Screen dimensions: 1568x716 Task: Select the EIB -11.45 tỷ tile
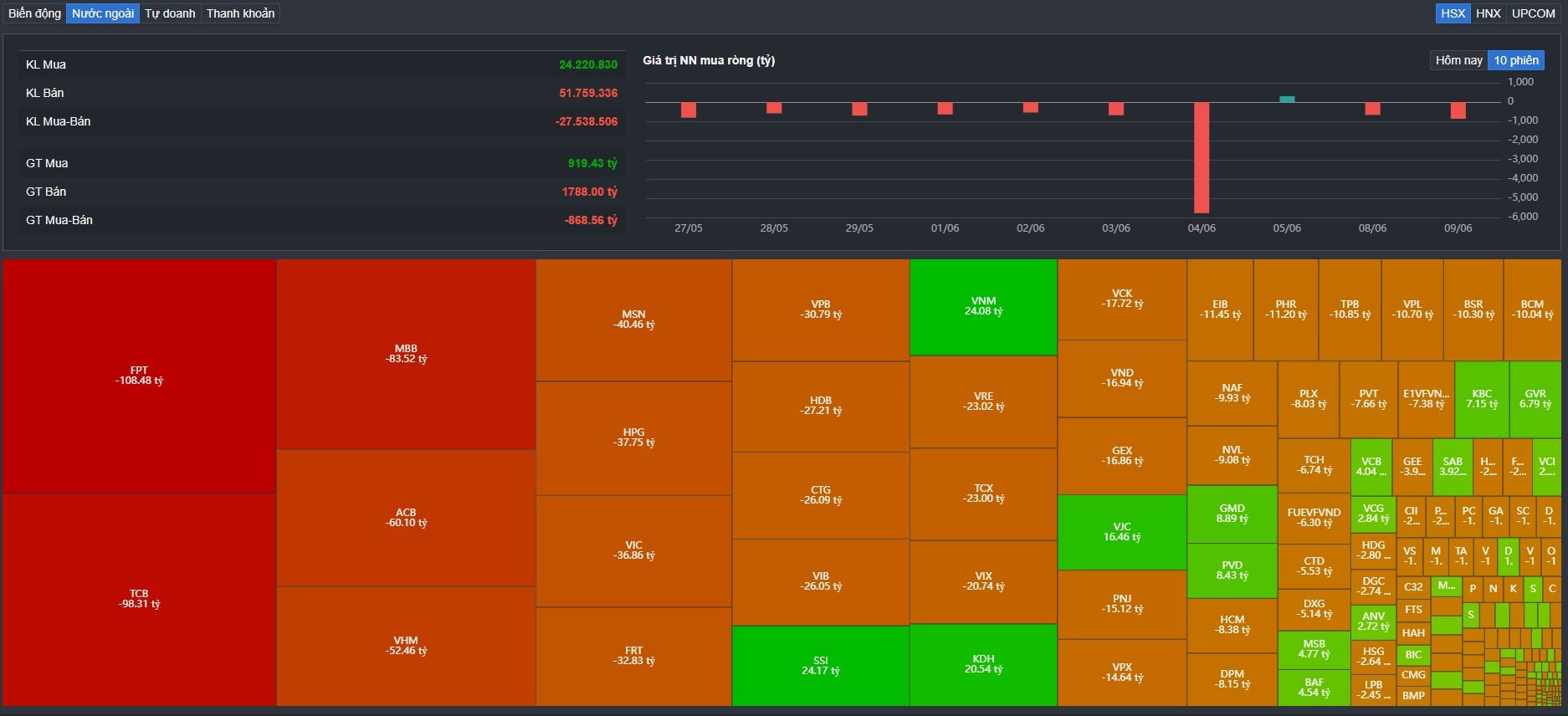pyautogui.click(x=1220, y=309)
